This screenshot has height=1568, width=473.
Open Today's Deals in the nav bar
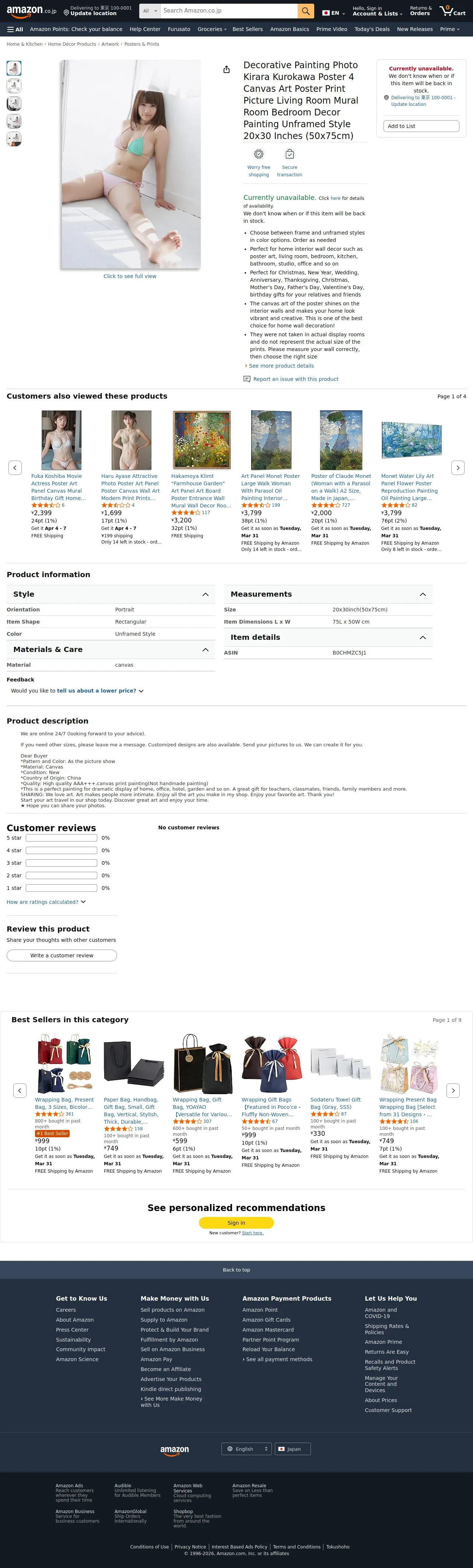(372, 29)
